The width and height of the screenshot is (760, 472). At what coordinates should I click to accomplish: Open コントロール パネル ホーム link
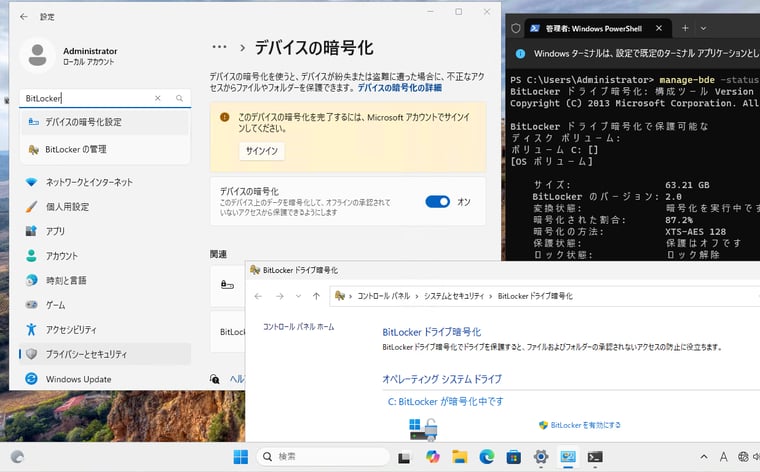(x=299, y=327)
